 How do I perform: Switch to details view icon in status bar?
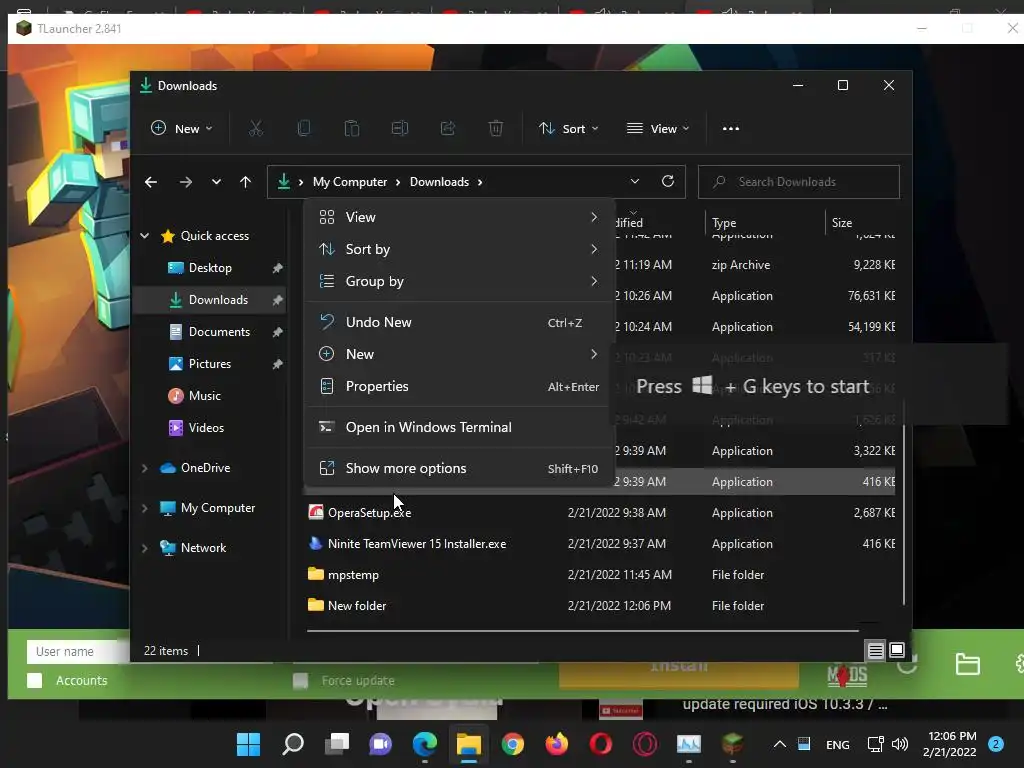(x=876, y=650)
